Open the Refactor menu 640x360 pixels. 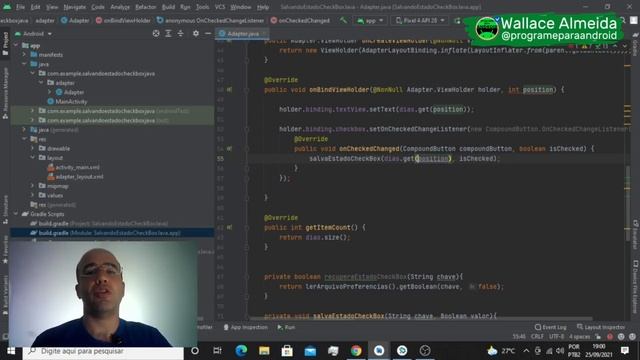click(146, 7)
